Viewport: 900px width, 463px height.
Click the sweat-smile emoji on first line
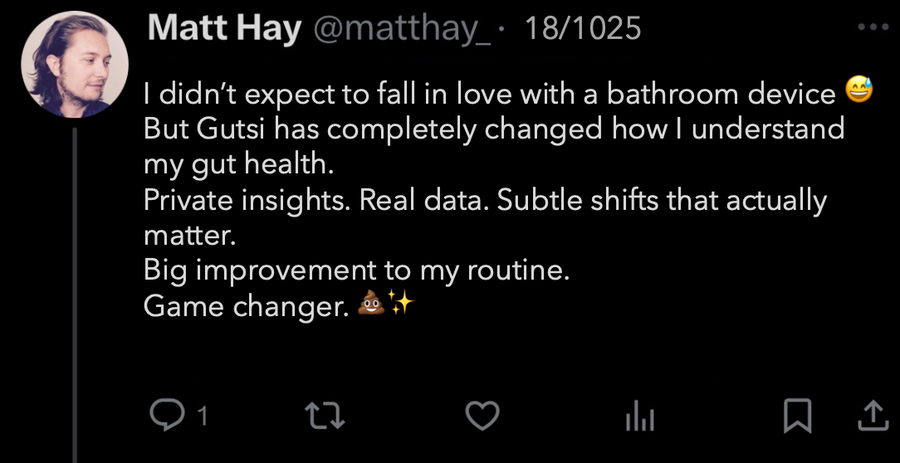tap(858, 93)
